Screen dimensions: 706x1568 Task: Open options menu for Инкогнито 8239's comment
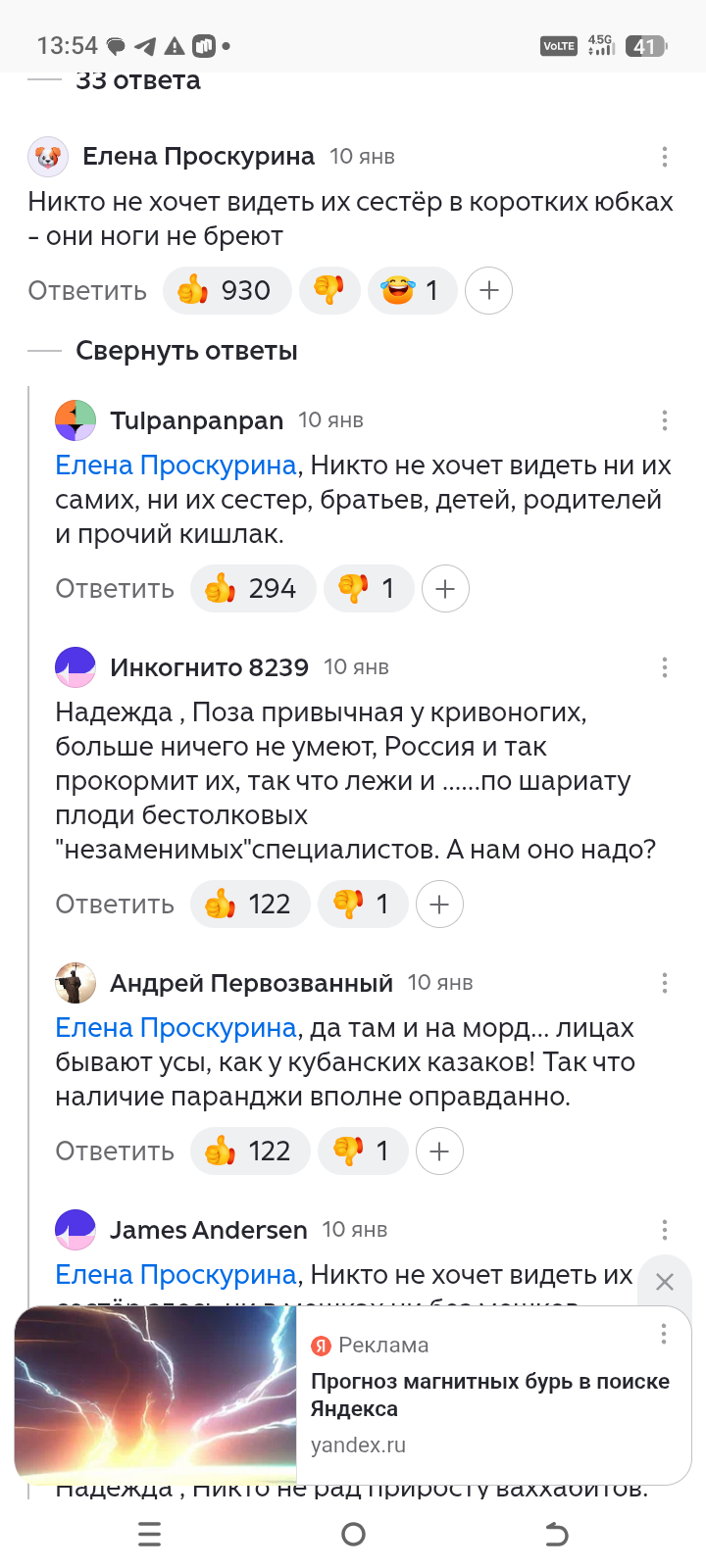(x=665, y=667)
